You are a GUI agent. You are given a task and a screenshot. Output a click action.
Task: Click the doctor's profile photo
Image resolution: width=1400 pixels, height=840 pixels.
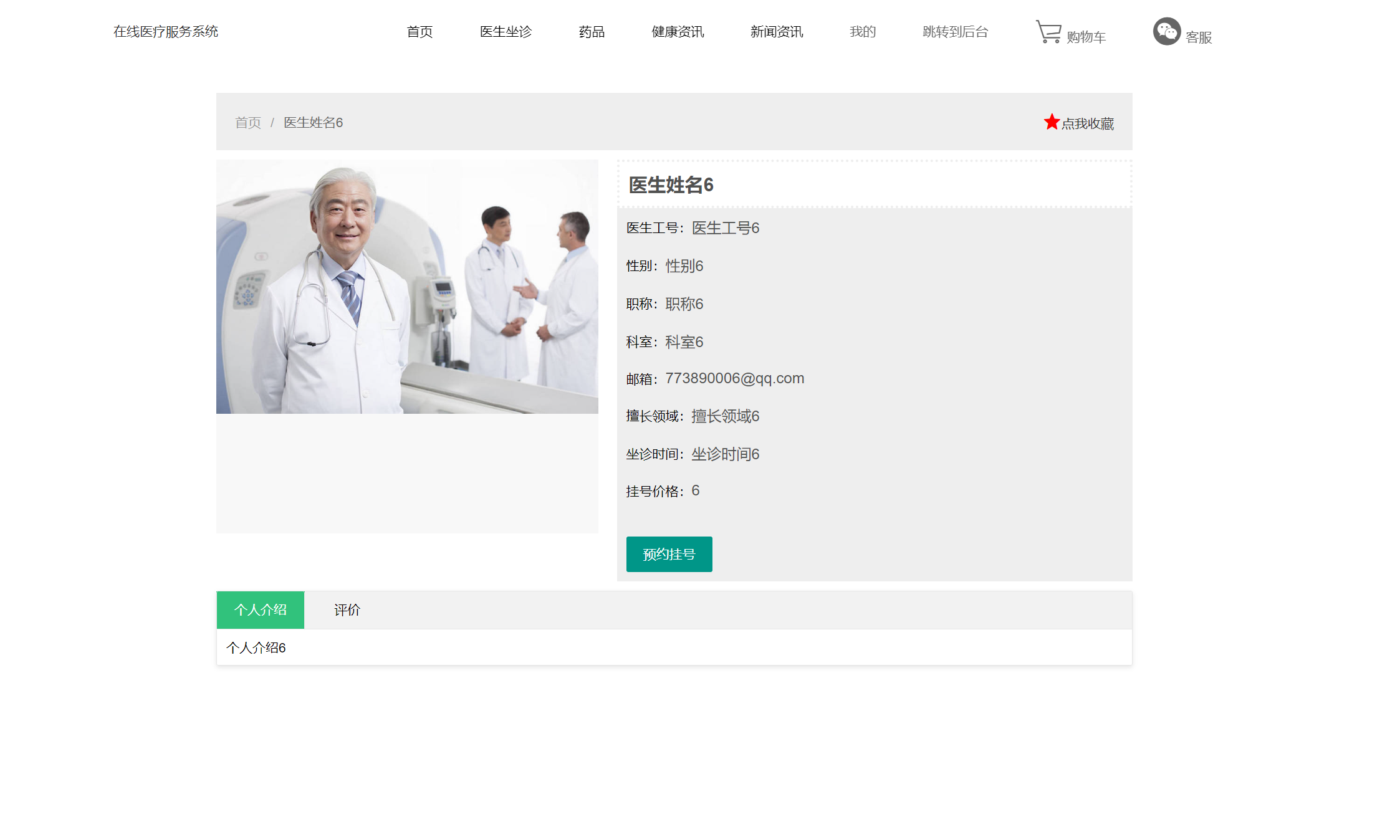click(x=407, y=285)
